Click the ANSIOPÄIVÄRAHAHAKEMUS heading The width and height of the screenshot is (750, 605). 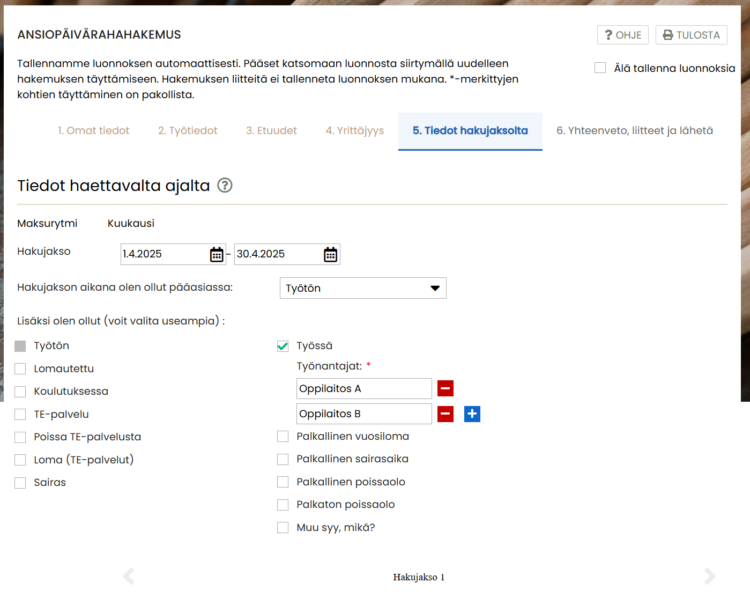click(99, 34)
